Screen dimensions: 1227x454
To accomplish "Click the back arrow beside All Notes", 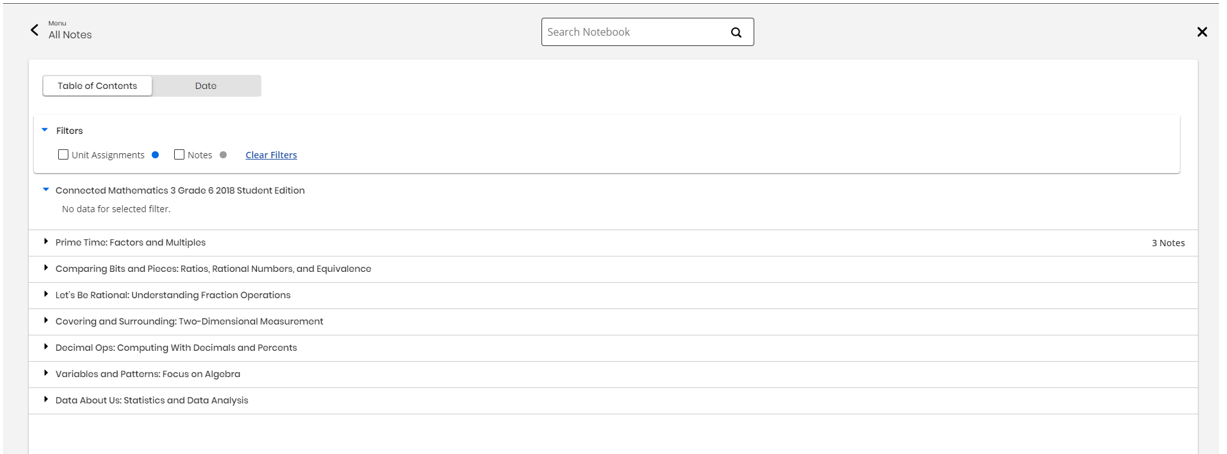I will 36,31.
